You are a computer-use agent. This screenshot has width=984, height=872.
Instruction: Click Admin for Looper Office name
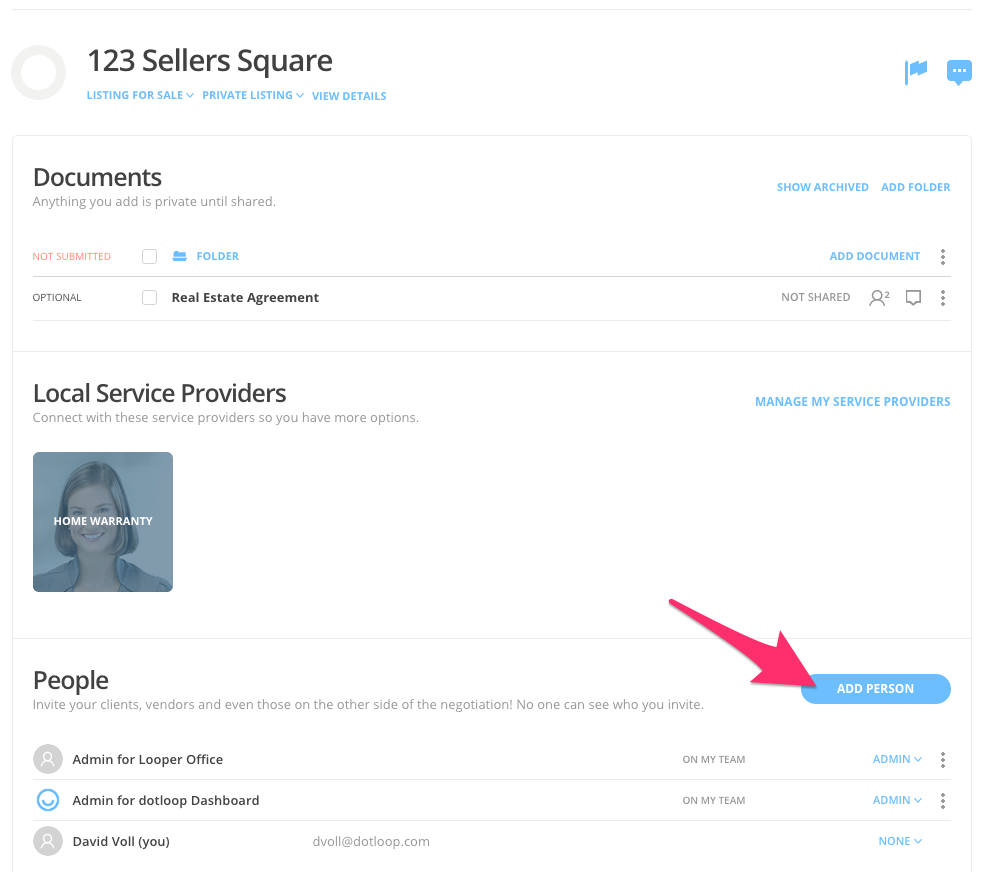pos(147,759)
